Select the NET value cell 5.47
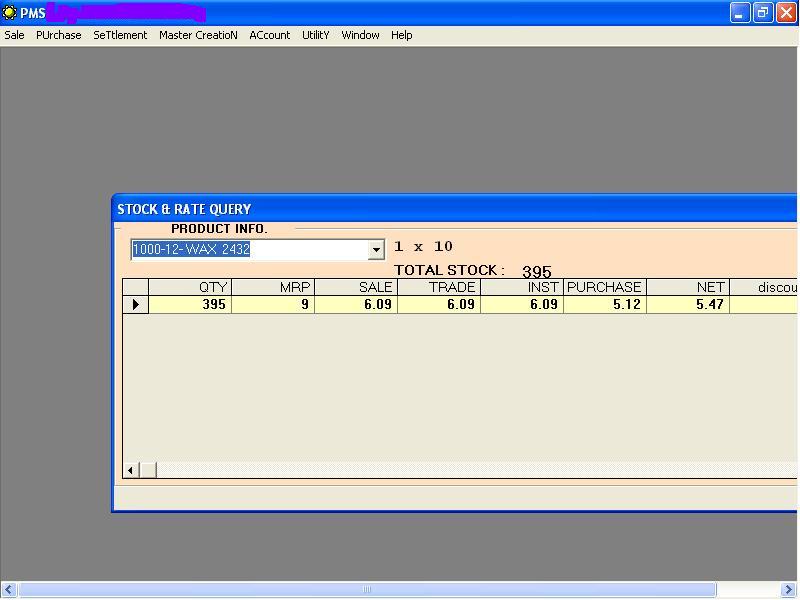The height and width of the screenshot is (600, 800). [688, 304]
